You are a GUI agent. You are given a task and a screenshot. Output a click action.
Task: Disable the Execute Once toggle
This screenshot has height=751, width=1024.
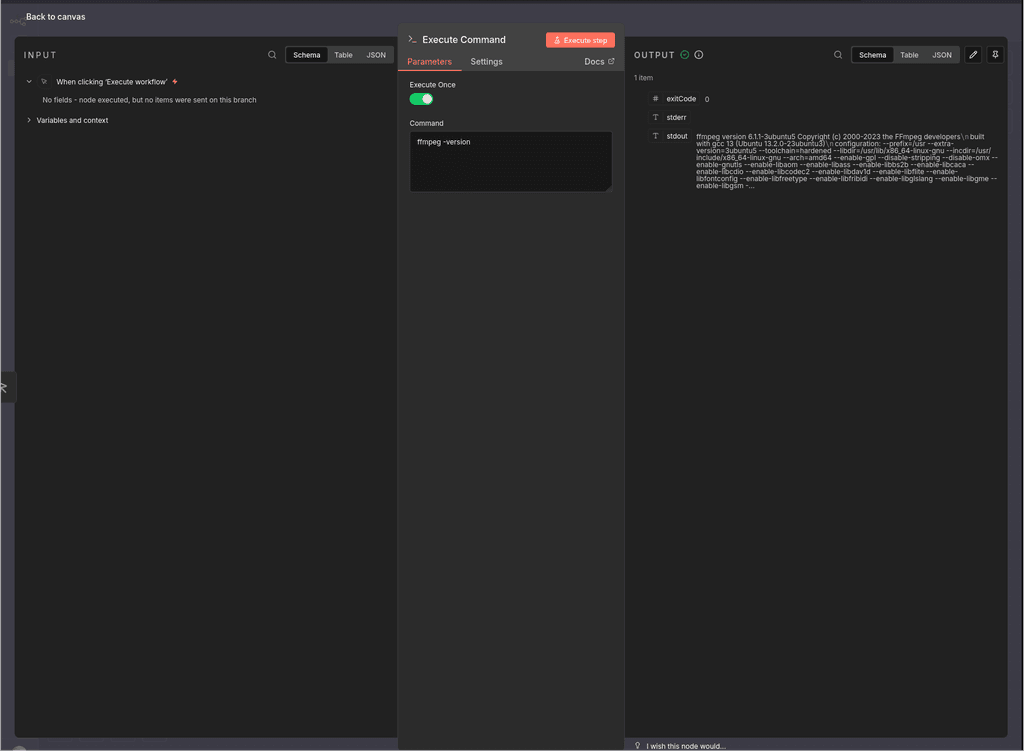pos(421,99)
